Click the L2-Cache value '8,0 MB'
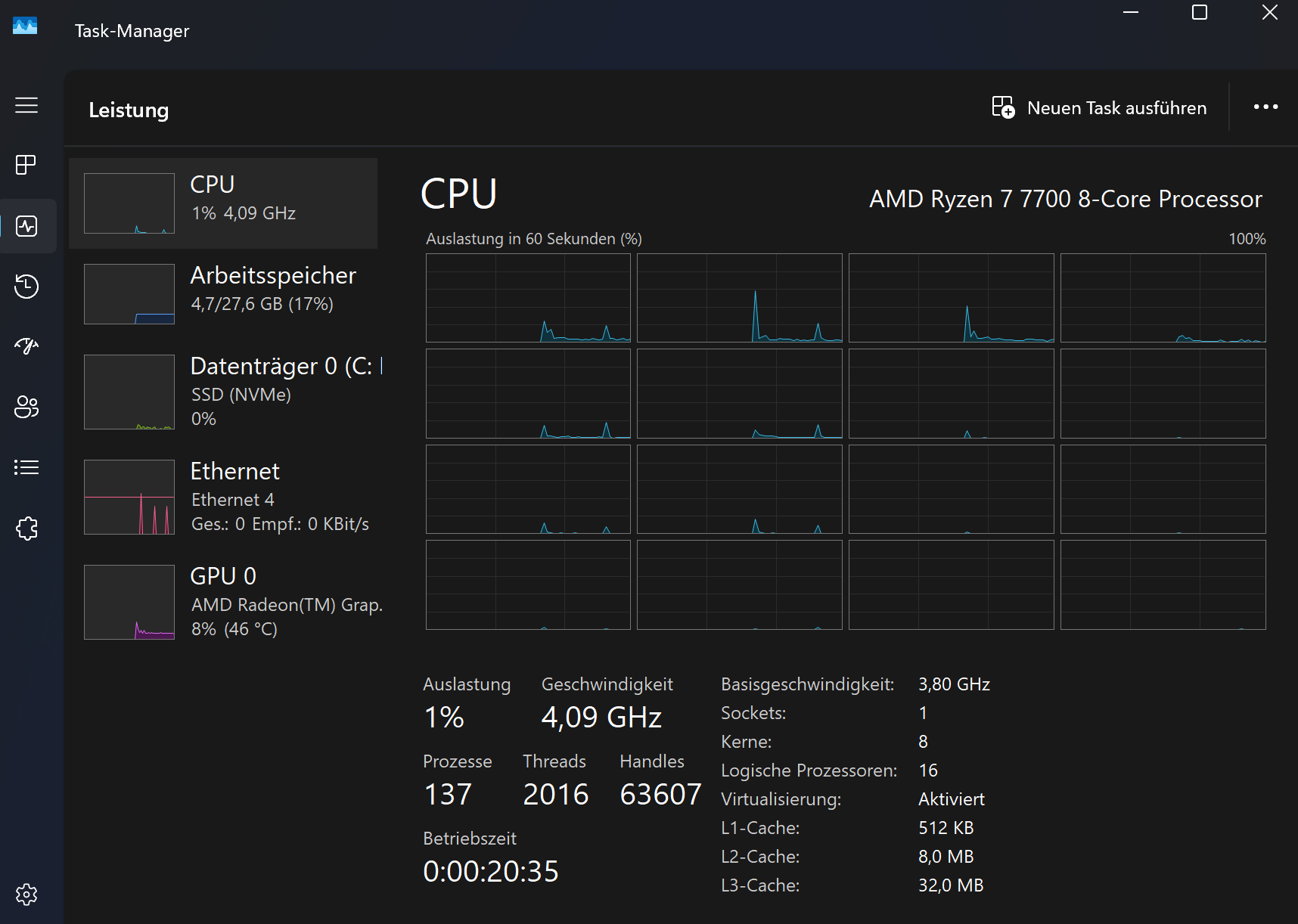 coord(946,857)
